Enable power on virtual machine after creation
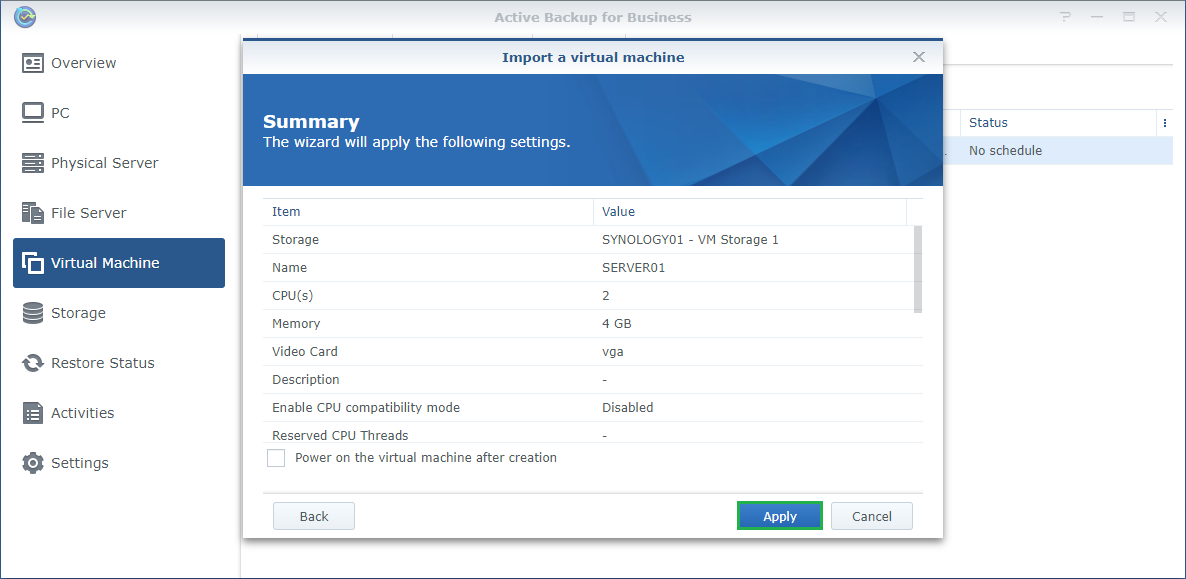The image size is (1186, 579). 276,458
